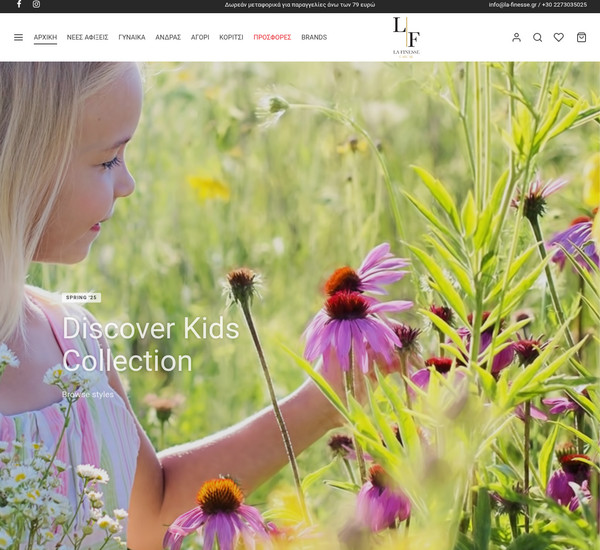600x550 pixels.
Task: Open the user account icon
Action: [x=517, y=37]
